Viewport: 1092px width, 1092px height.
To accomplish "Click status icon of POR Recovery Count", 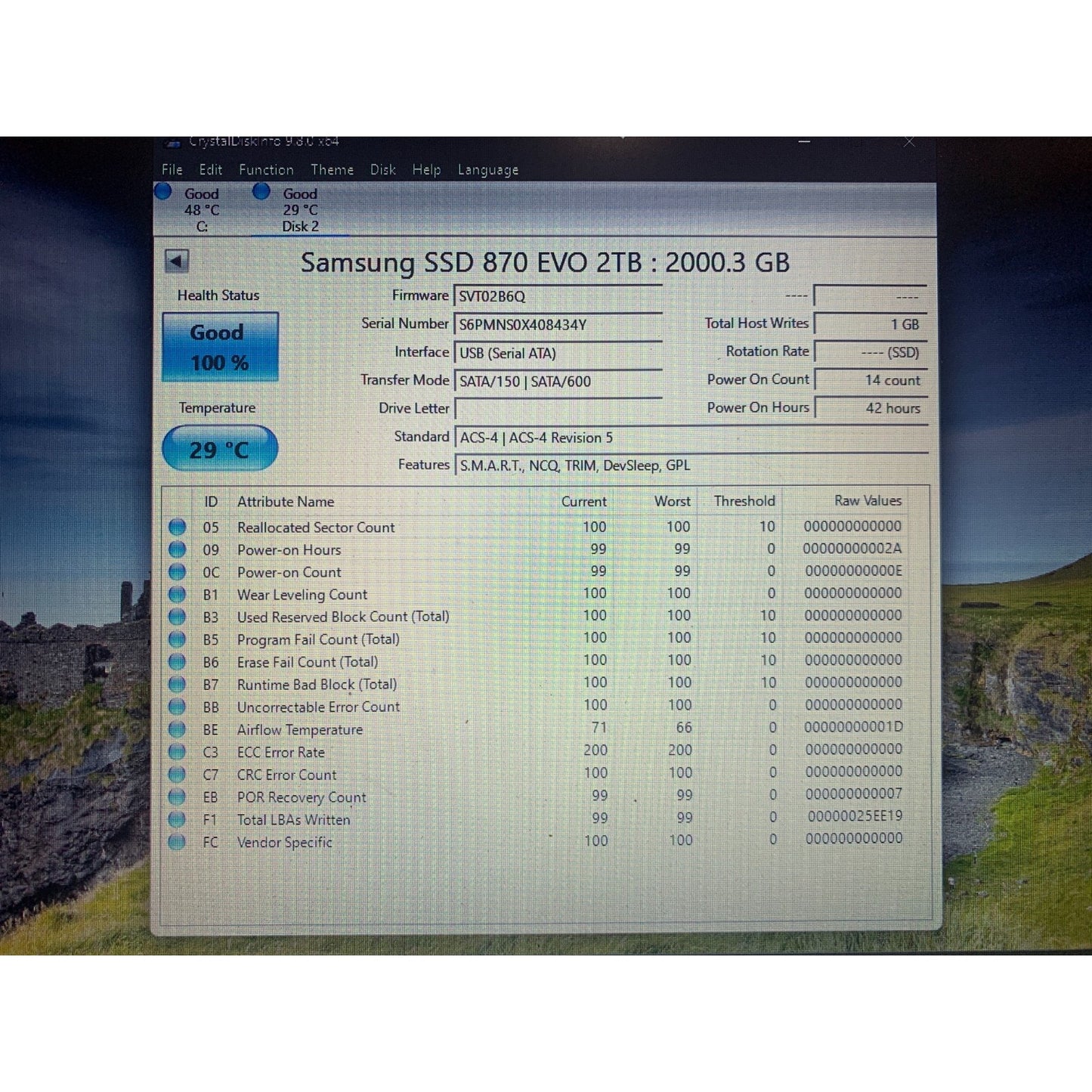I will [178, 797].
